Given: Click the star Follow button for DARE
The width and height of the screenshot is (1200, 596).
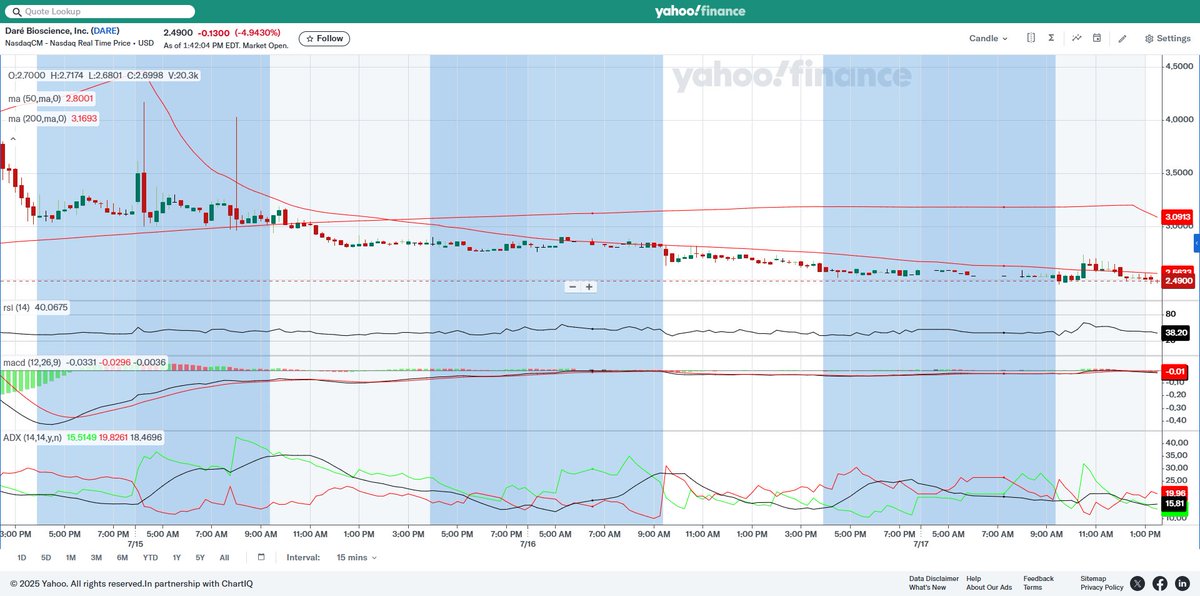Looking at the screenshot, I should [x=324, y=39].
